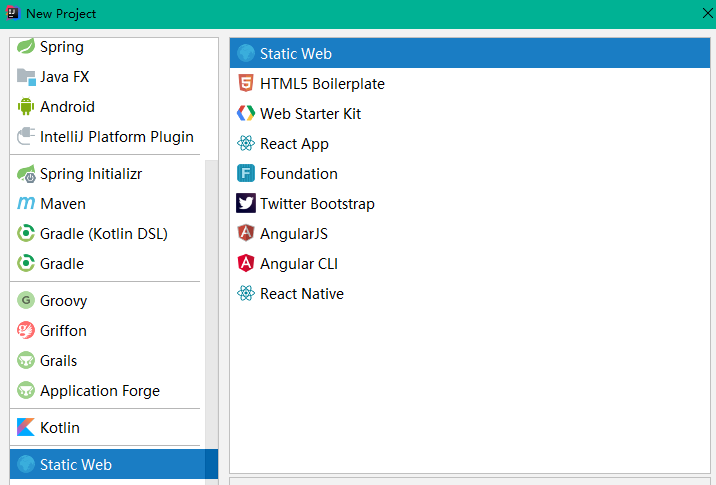
Task: Open IntelliJ Platform Plugin category
Action: pos(116,137)
